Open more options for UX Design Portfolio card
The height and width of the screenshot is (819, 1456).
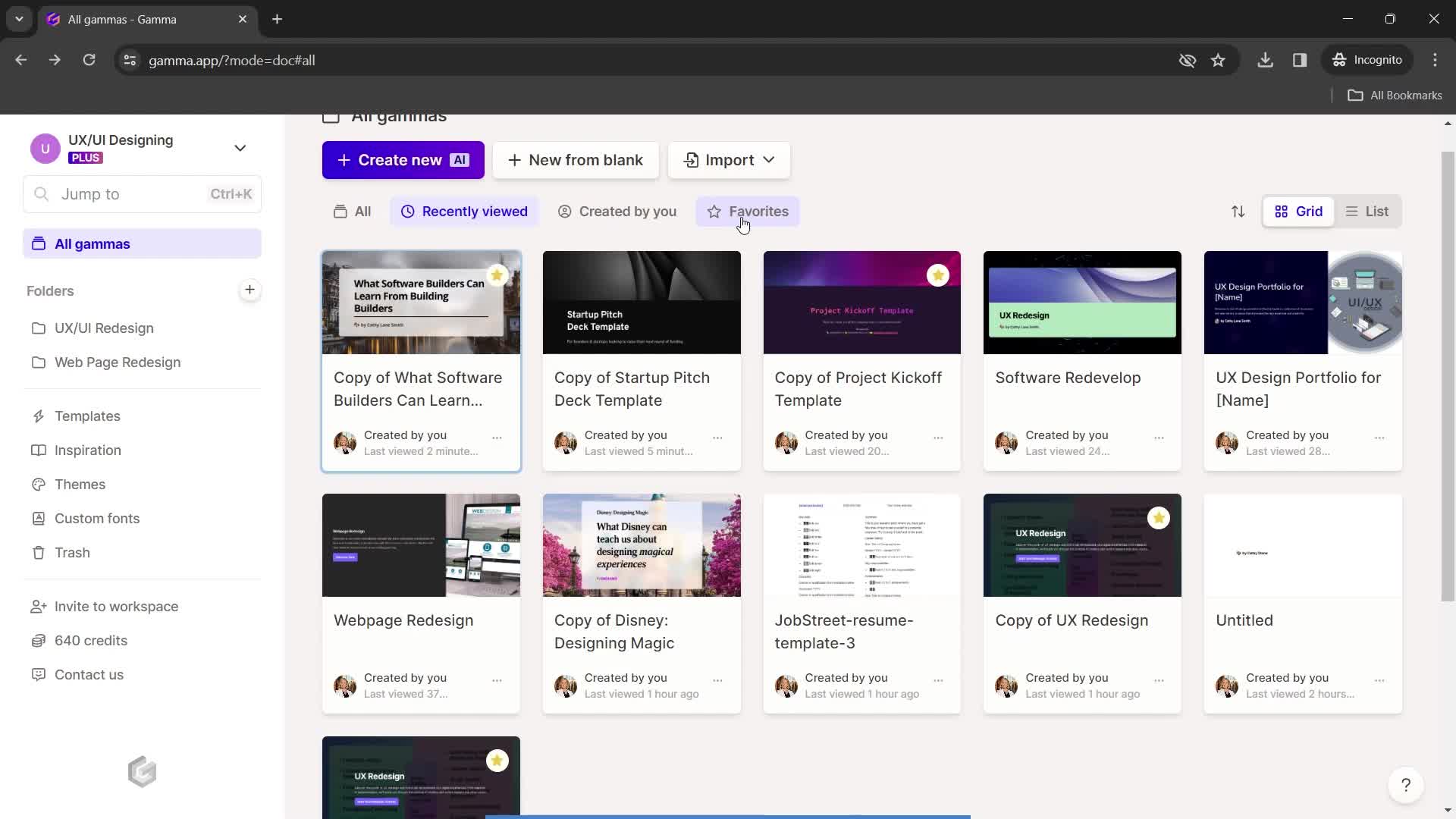[1379, 438]
